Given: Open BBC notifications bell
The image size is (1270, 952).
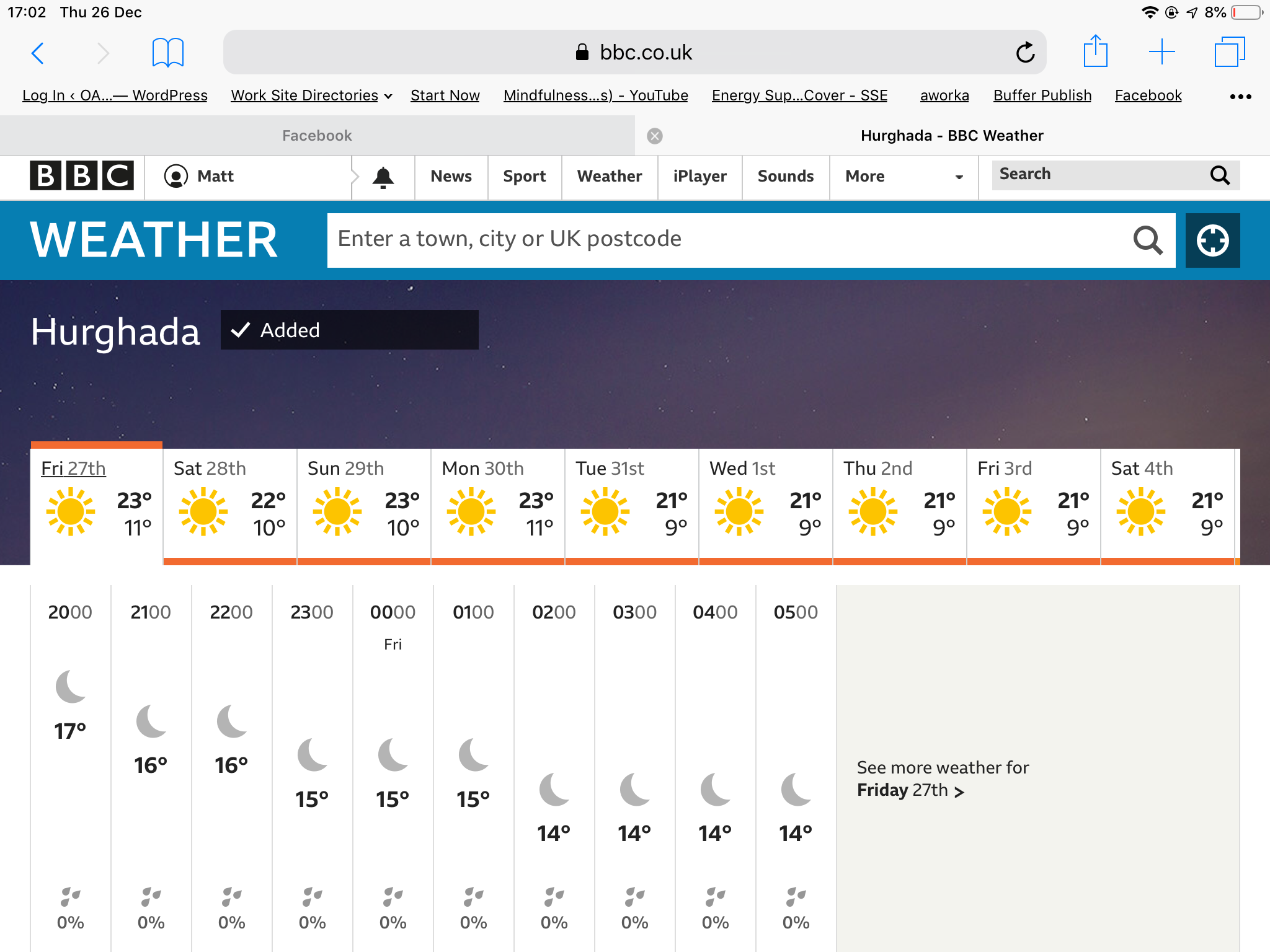Looking at the screenshot, I should (x=383, y=177).
